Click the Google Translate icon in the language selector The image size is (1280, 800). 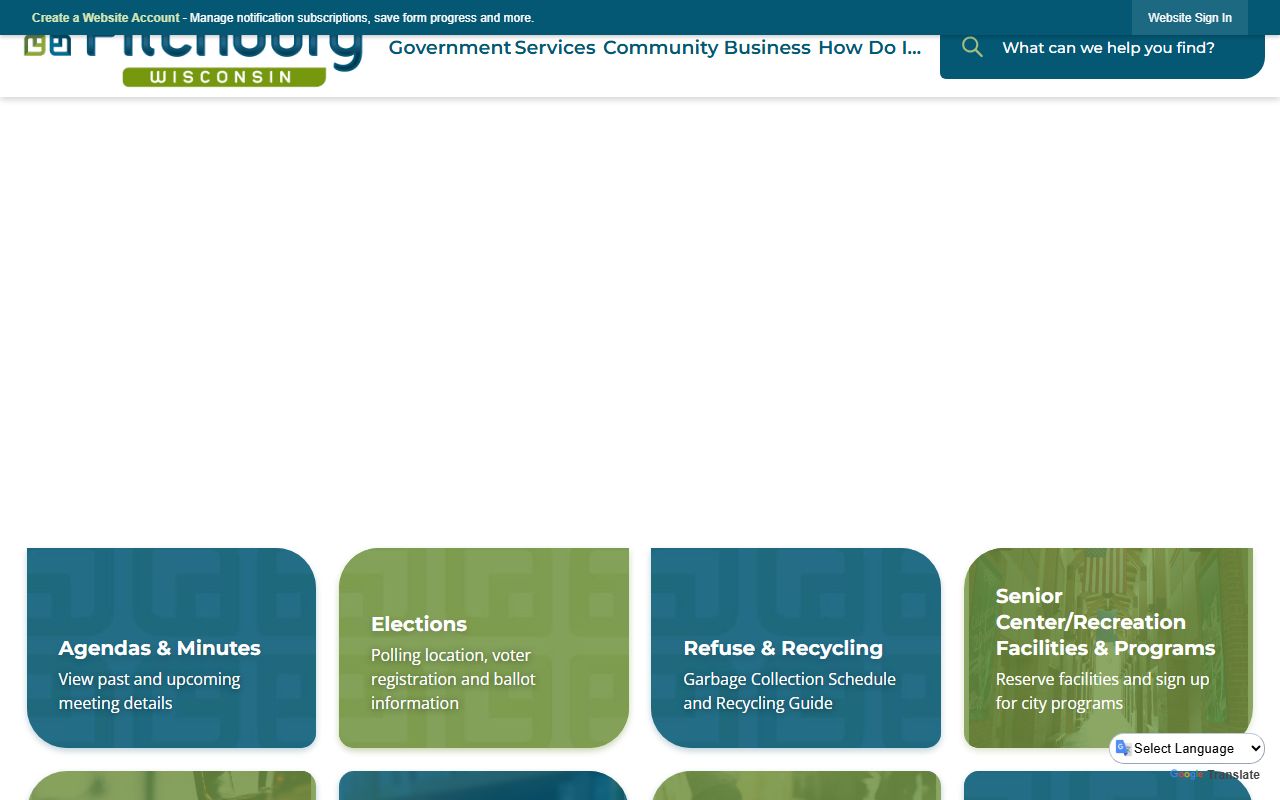[1124, 748]
